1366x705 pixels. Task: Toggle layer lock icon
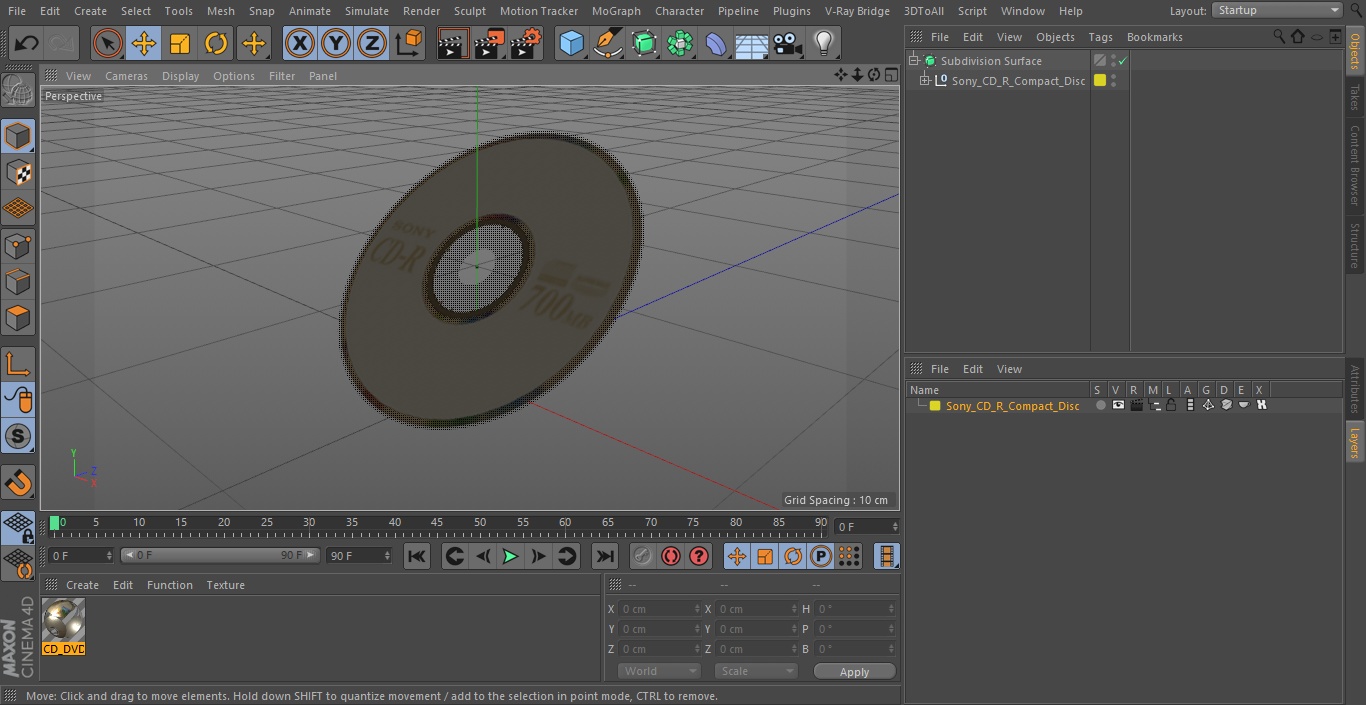coord(1171,406)
